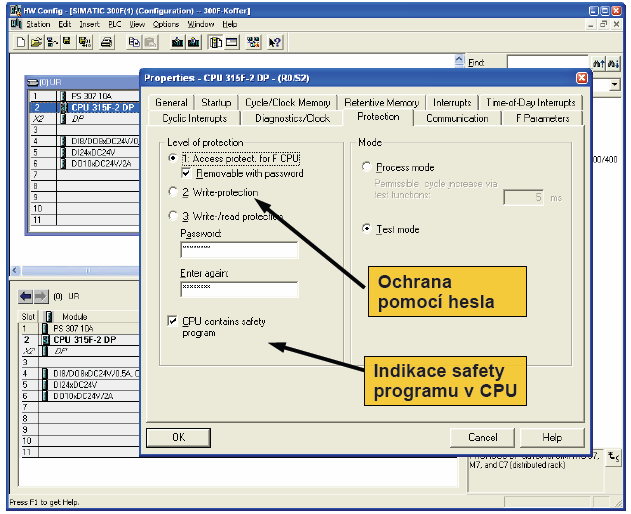Toggle CPU contains safety program checkbox

point(172,321)
